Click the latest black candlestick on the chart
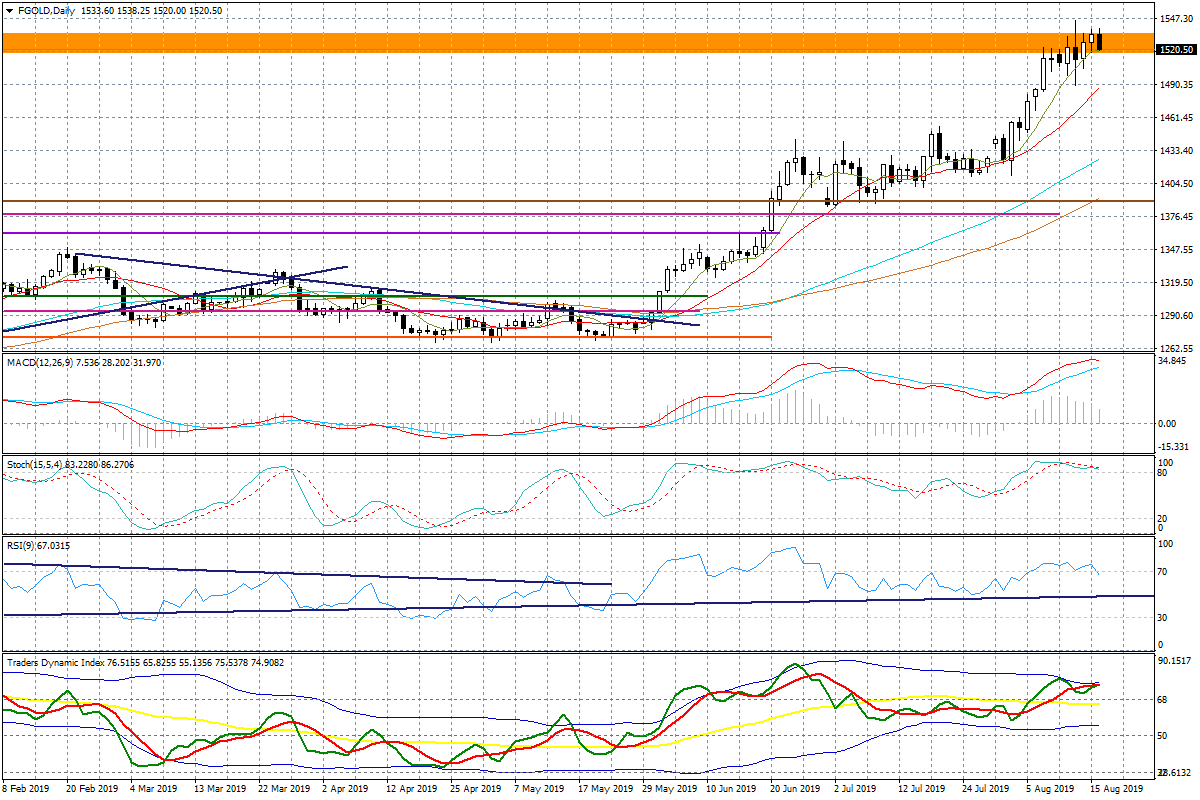Screen dimensions: 1200x800 pos(1101,41)
